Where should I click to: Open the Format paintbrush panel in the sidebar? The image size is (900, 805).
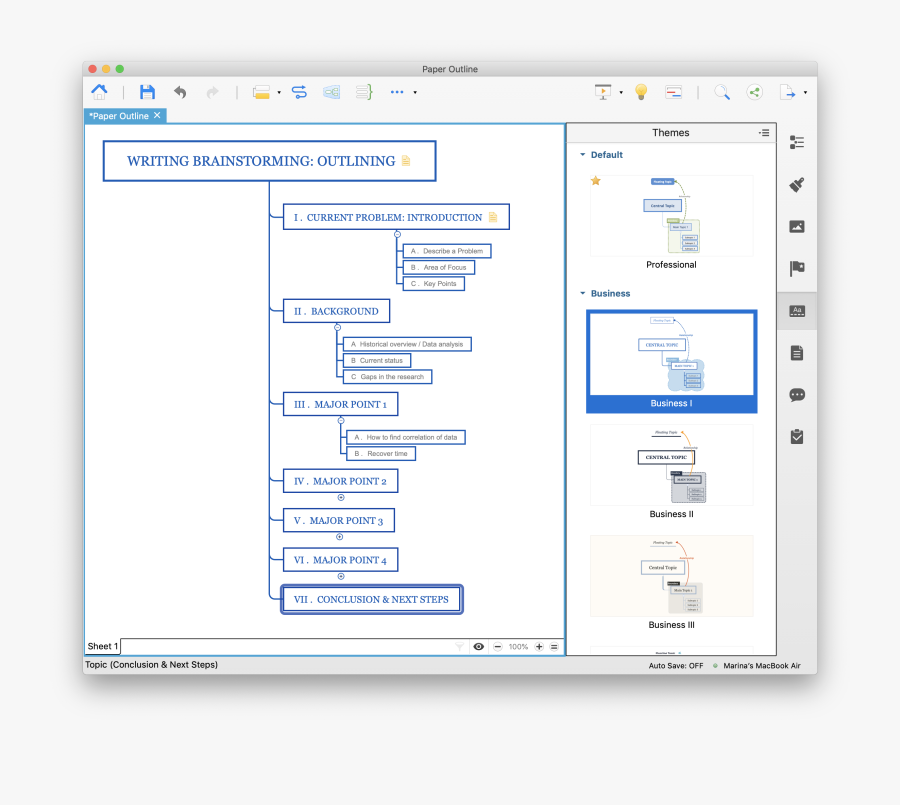797,184
